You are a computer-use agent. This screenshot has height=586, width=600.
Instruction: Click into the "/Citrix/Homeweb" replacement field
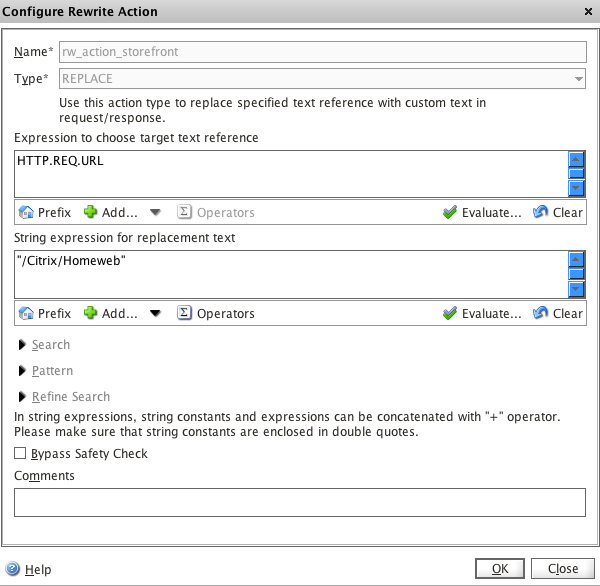291,274
